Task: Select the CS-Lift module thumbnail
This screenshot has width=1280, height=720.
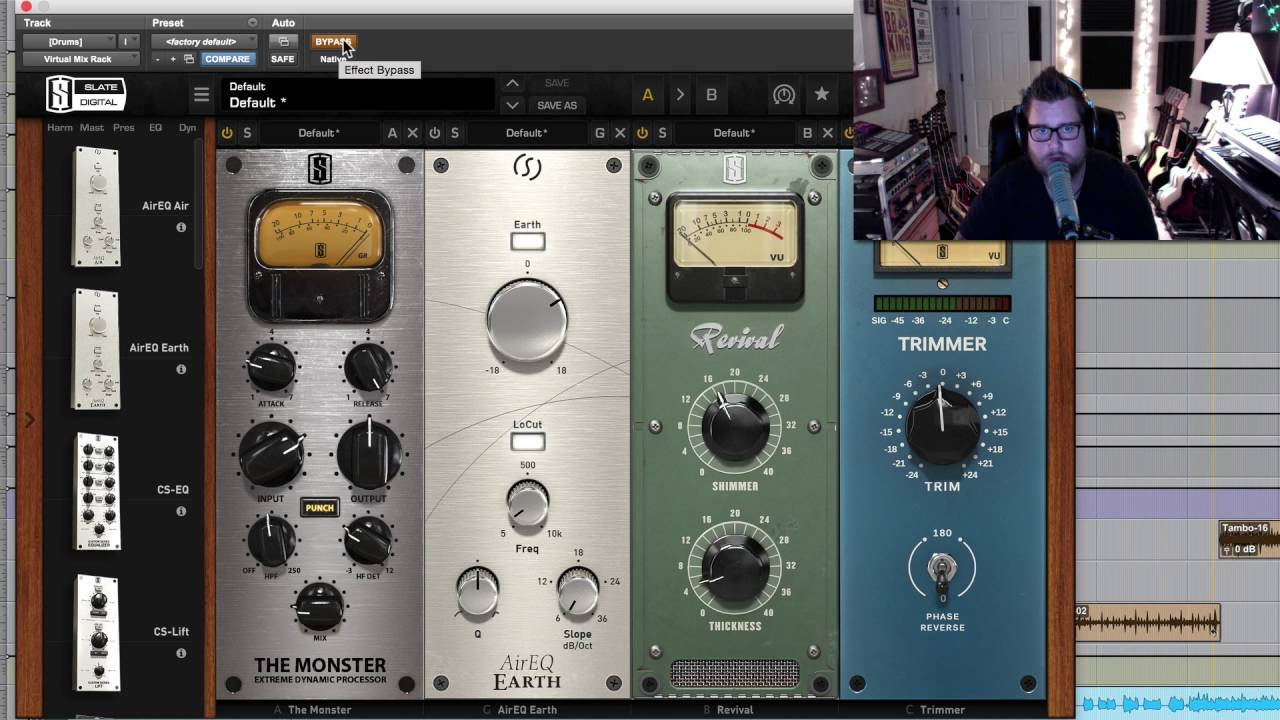Action: [98, 633]
